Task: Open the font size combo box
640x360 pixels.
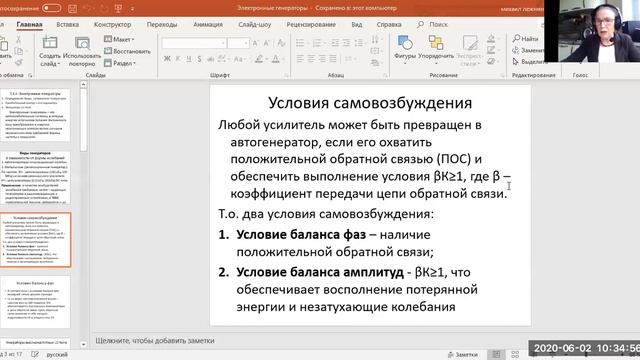Action: pyautogui.click(x=238, y=43)
